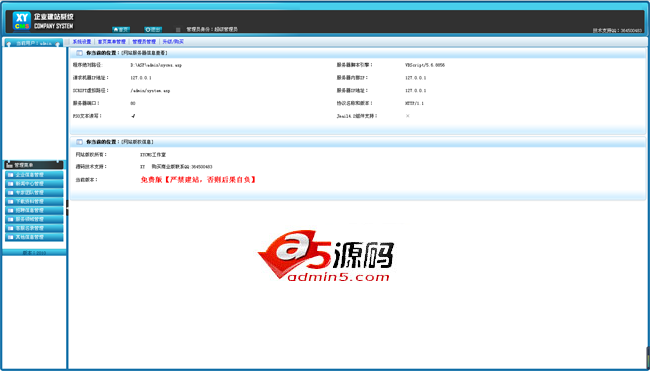This screenshot has width=650, height=371.
Task: Click the Jmail support cross mark
Action: [x=407, y=116]
